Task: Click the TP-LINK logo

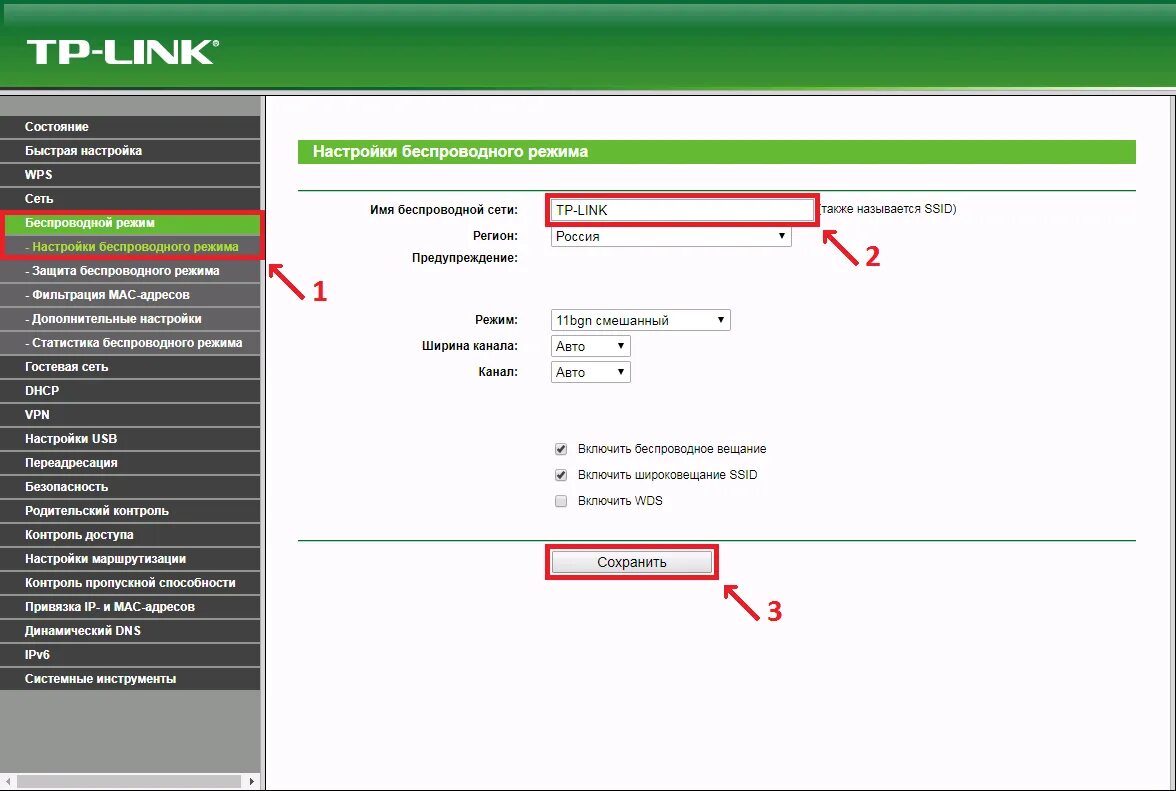Action: [123, 52]
